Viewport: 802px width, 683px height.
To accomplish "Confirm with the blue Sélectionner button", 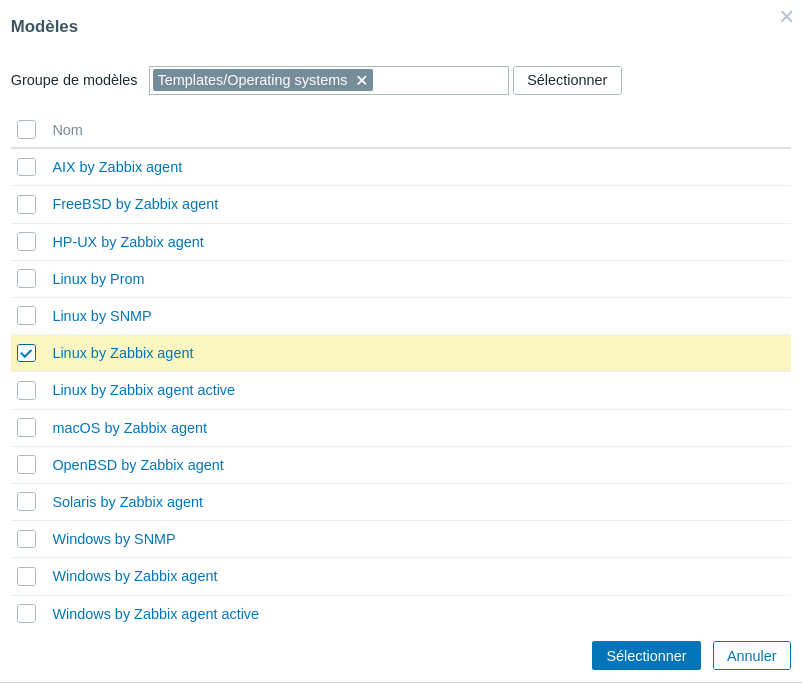I will pyautogui.click(x=646, y=656).
